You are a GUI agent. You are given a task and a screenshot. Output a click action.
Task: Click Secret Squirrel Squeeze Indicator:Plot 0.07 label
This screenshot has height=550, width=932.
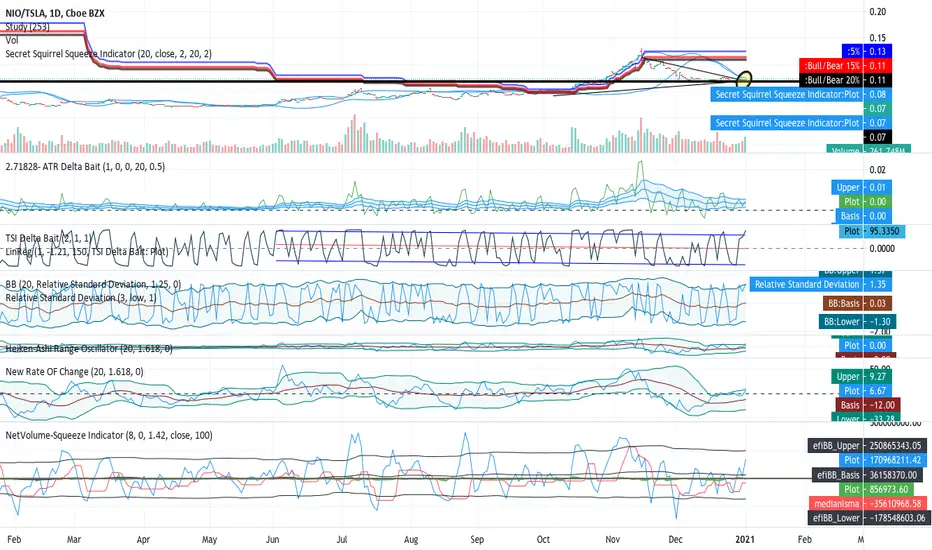(801, 123)
